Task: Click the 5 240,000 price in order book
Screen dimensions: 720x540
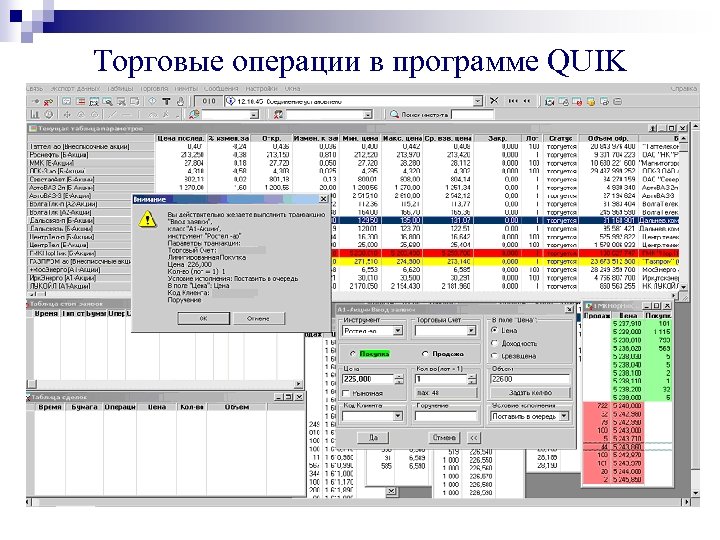Action: [627, 406]
